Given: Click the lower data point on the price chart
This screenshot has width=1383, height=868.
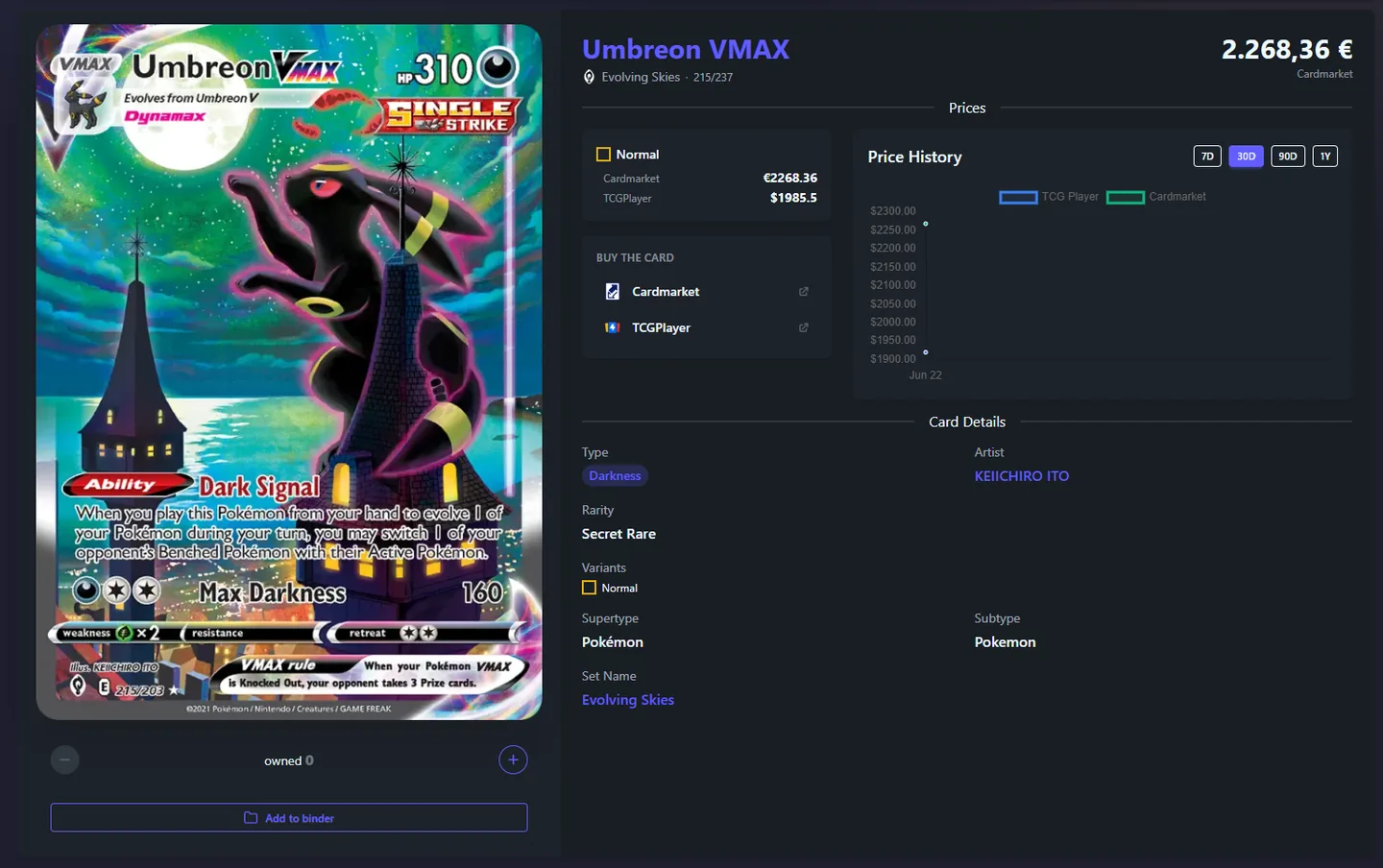Looking at the screenshot, I should (x=925, y=352).
